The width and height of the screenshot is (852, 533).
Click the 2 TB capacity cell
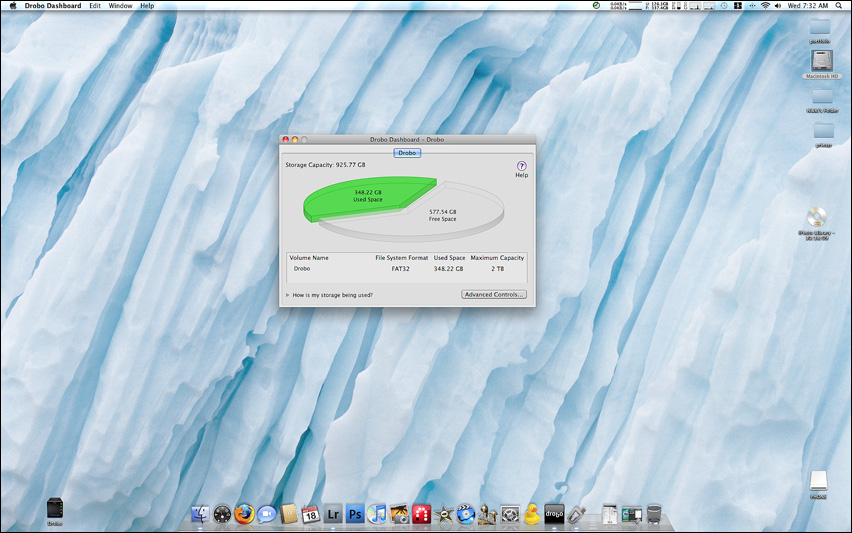[x=497, y=269]
